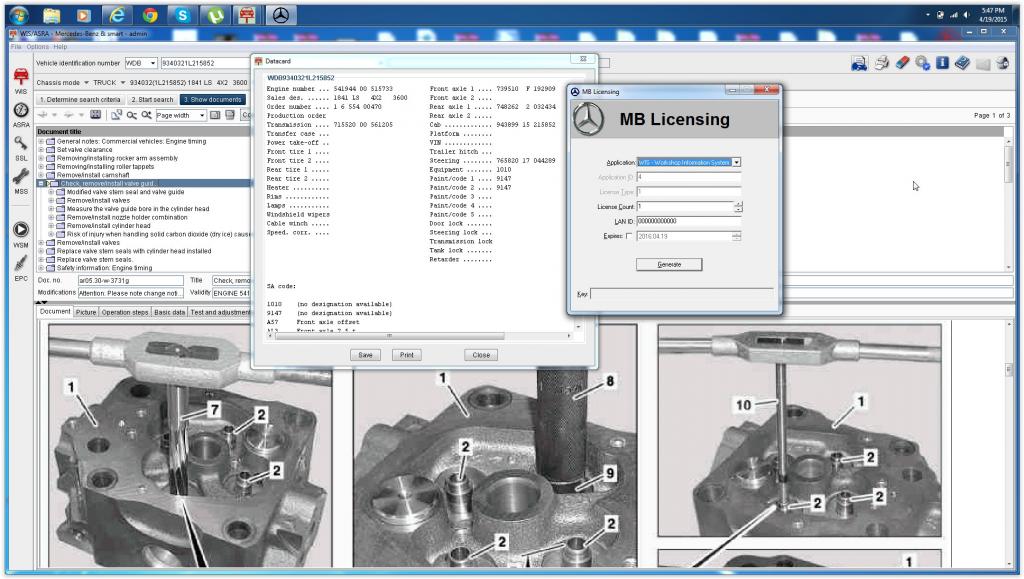Click the print icon in top toolbar
This screenshot has width=1024, height=579.
click(x=880, y=65)
